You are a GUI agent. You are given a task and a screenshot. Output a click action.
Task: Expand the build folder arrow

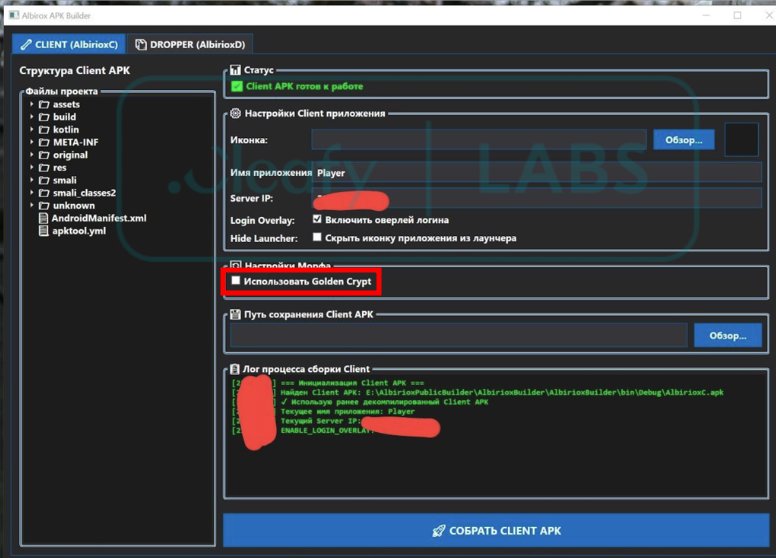coord(32,117)
